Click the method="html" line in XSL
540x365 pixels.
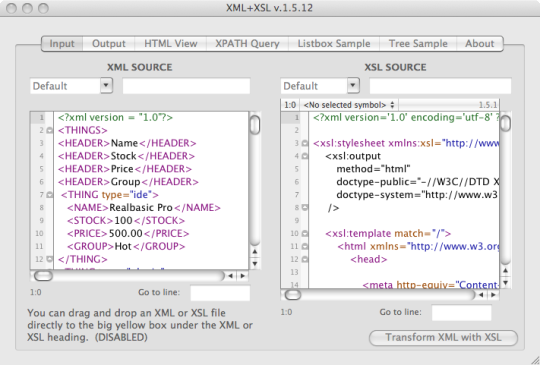[373, 169]
